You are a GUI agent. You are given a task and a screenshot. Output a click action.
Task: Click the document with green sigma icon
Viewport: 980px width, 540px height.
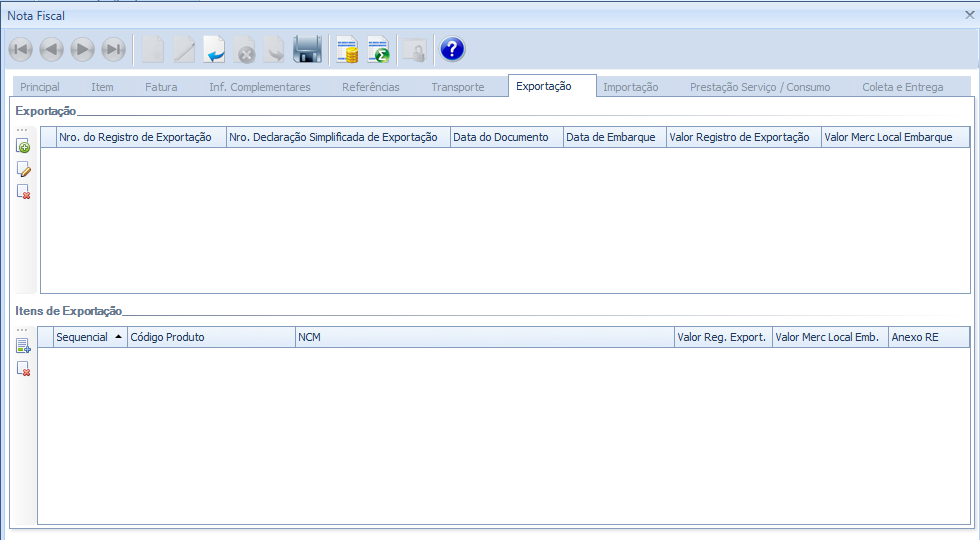point(378,49)
